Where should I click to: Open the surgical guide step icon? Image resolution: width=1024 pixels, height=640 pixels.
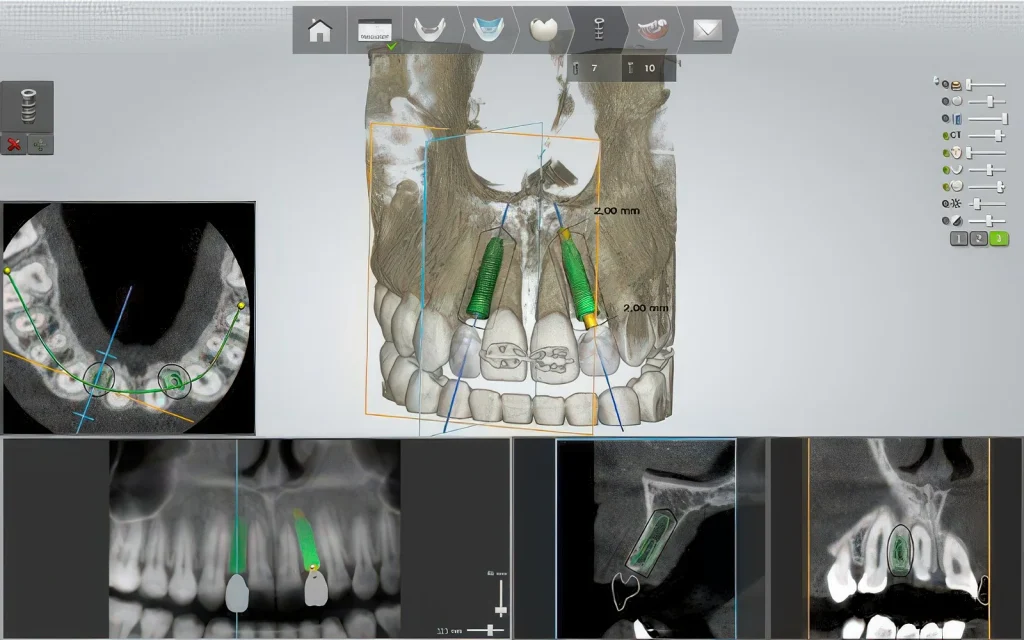pos(652,30)
